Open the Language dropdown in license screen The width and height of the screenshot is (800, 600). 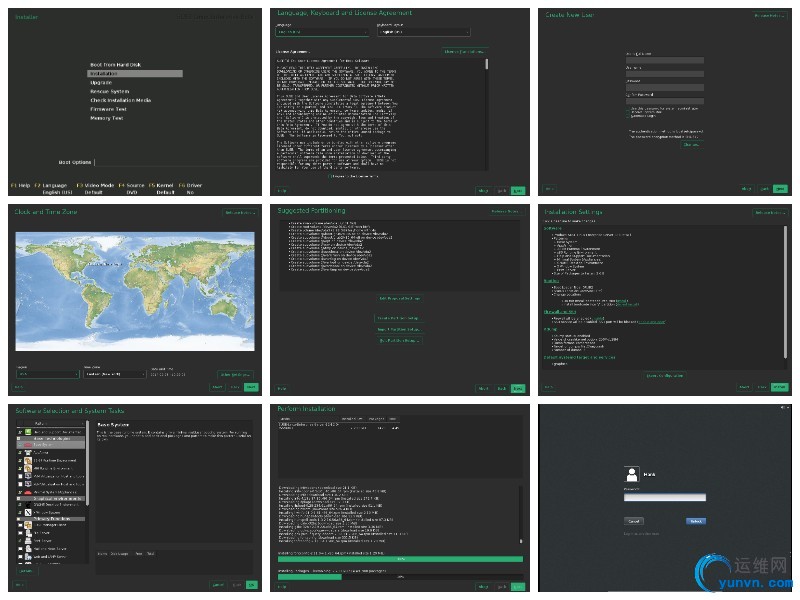[x=322, y=32]
